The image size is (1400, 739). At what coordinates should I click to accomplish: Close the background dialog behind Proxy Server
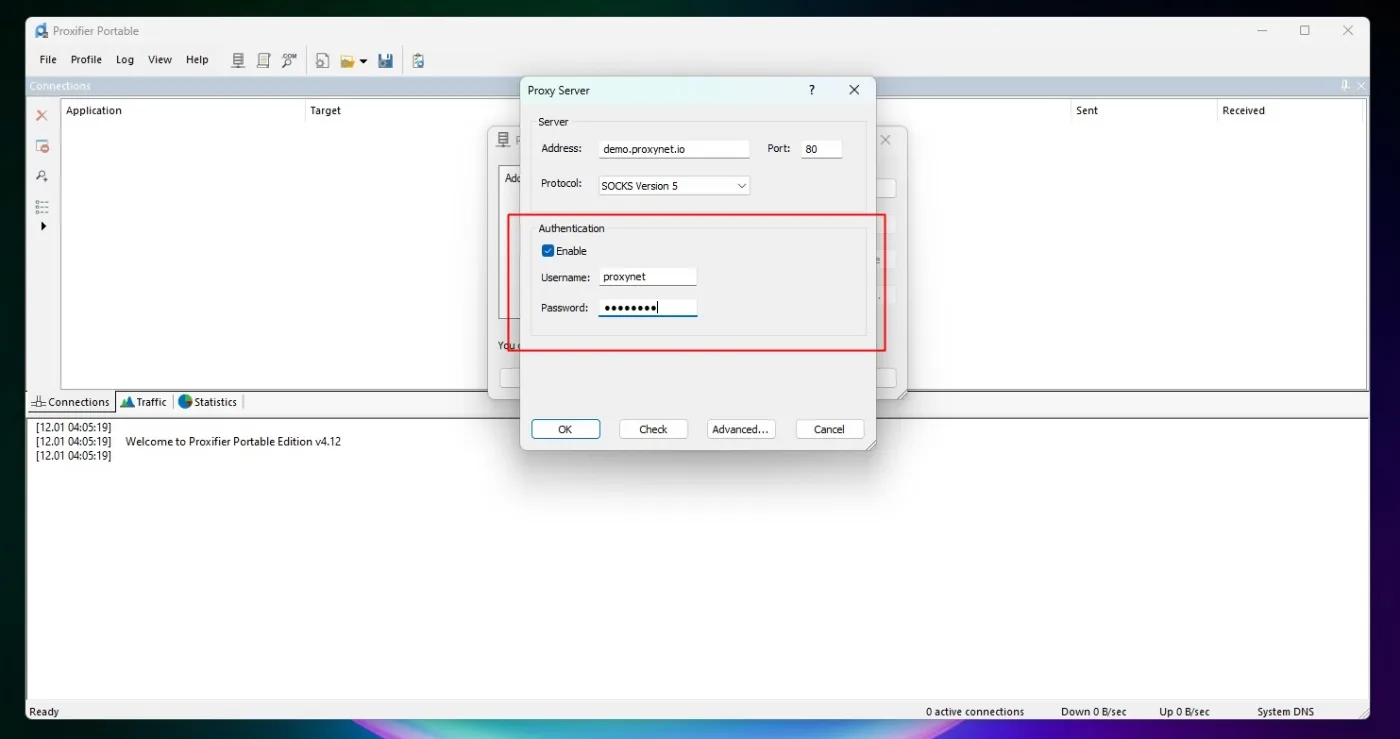tap(886, 140)
